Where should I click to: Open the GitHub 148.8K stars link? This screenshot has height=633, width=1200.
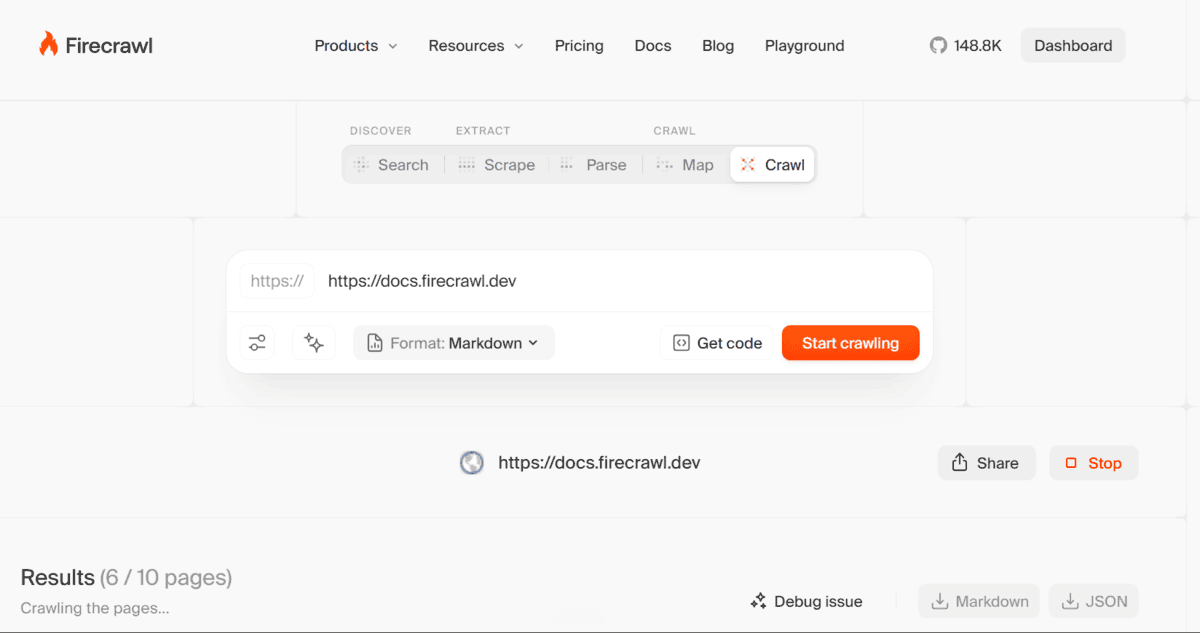965,45
